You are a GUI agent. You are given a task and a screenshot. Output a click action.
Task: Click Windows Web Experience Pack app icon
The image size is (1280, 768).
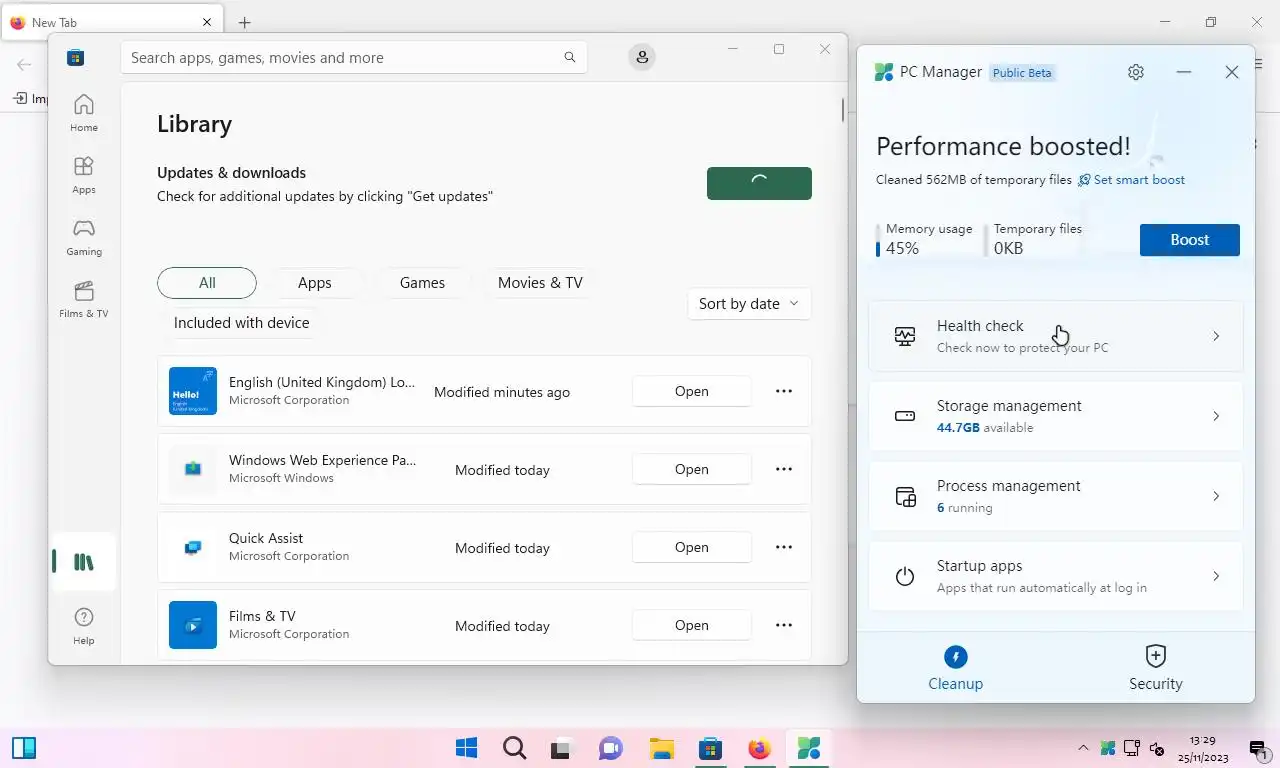coord(193,469)
